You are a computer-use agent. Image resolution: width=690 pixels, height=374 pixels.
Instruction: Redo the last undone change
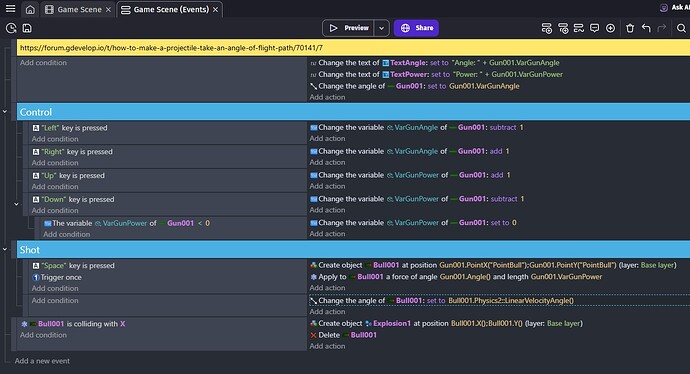[x=661, y=28]
